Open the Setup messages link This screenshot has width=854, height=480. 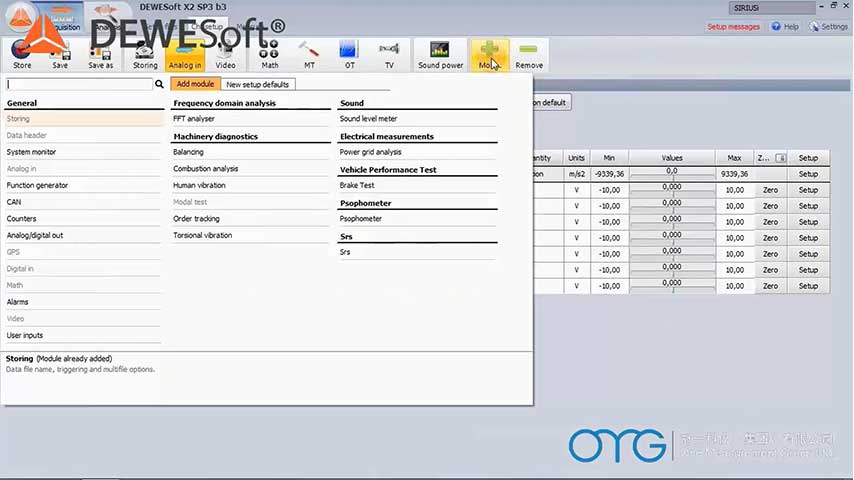733,27
